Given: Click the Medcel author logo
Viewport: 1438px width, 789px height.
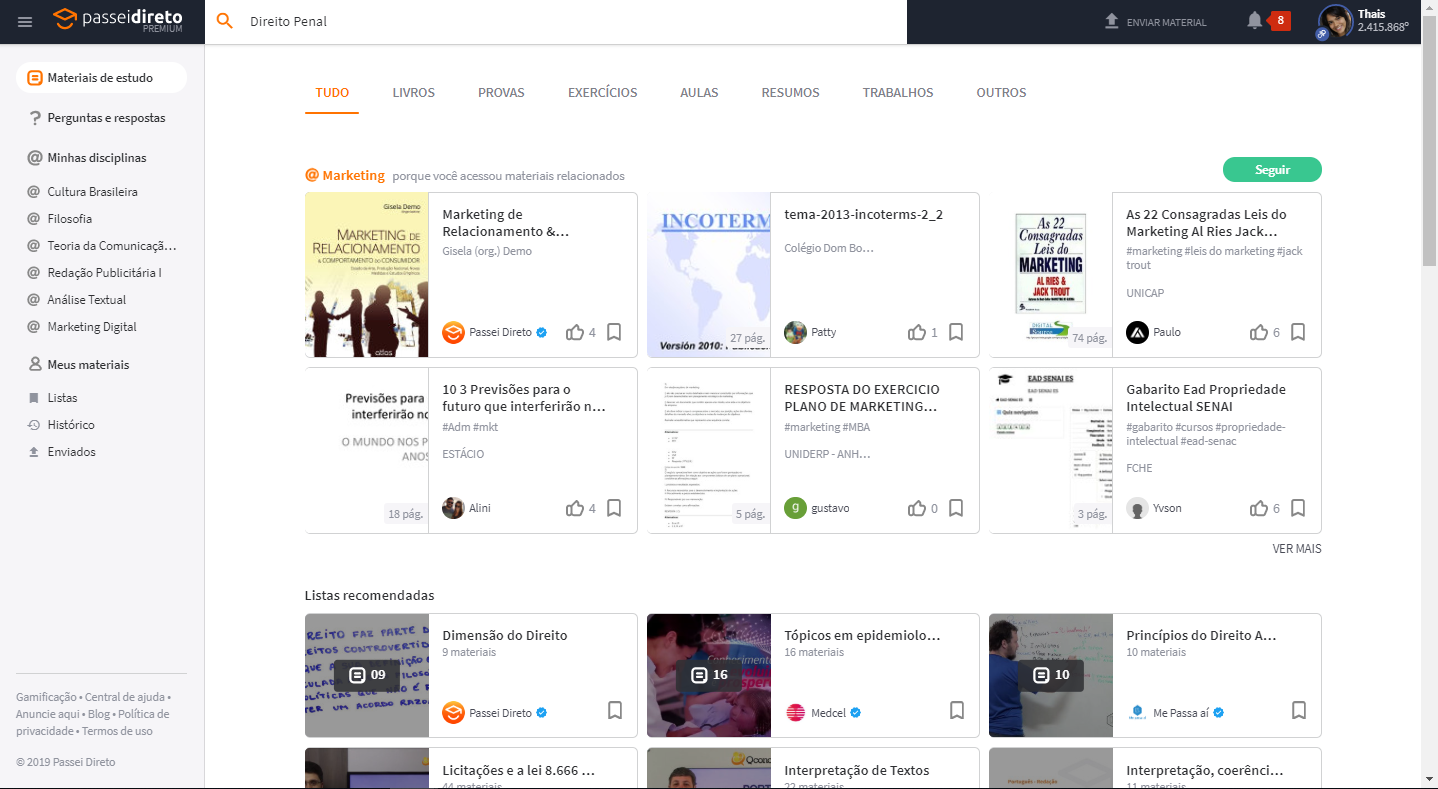Looking at the screenshot, I should pyautogui.click(x=795, y=713).
